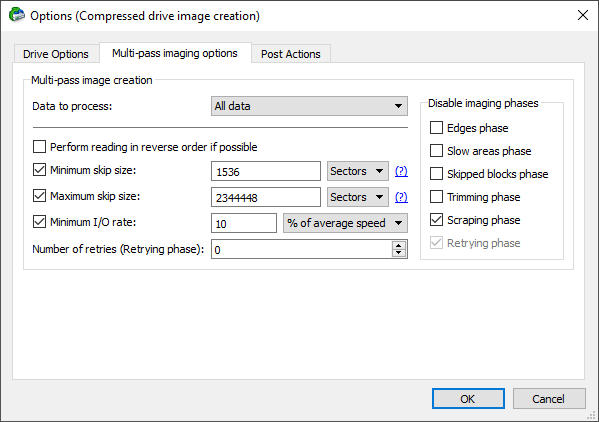Open help link for Maximum skip size
The height and width of the screenshot is (422, 599).
(x=401, y=197)
